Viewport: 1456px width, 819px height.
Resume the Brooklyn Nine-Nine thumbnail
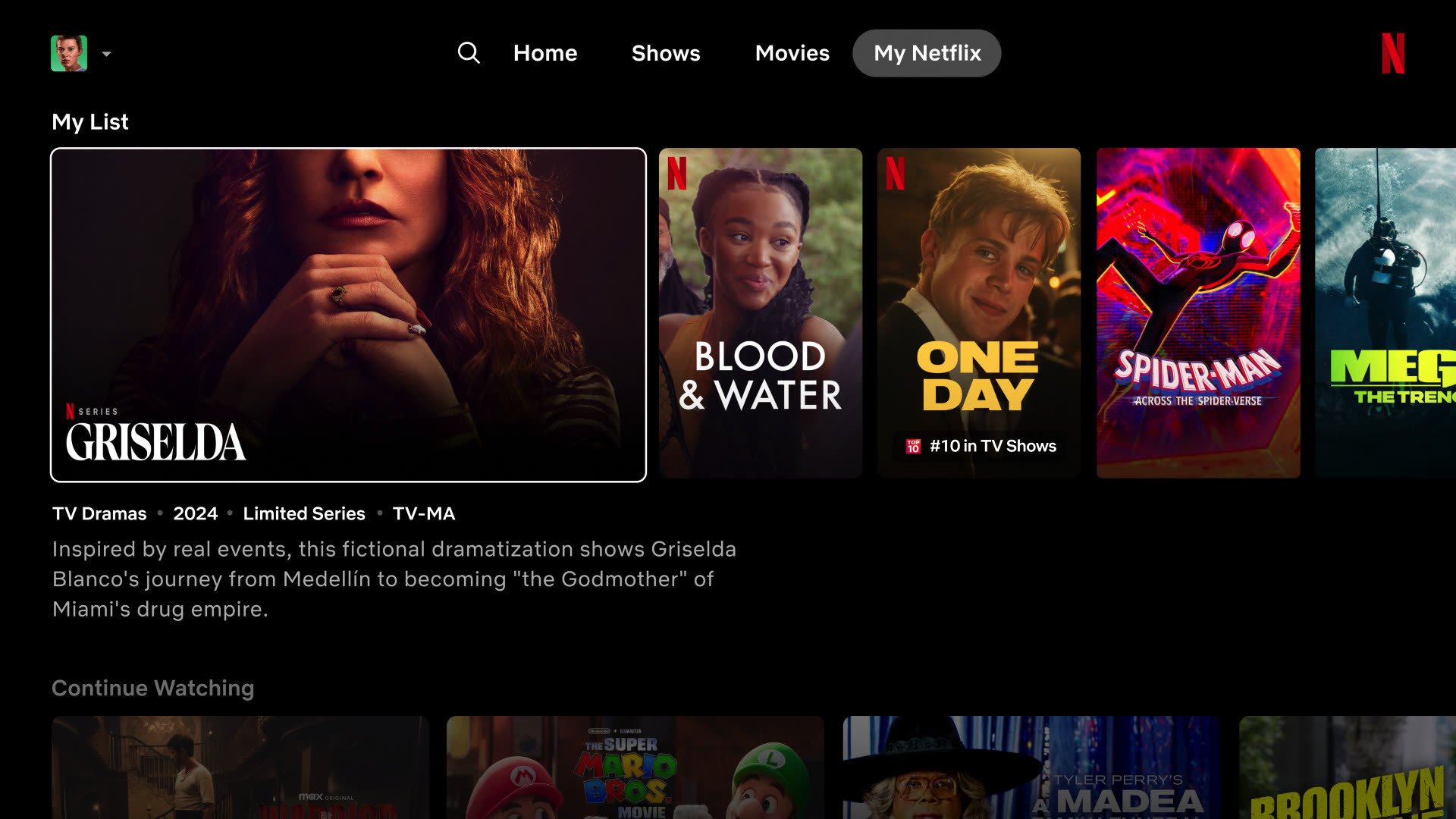(1348, 767)
